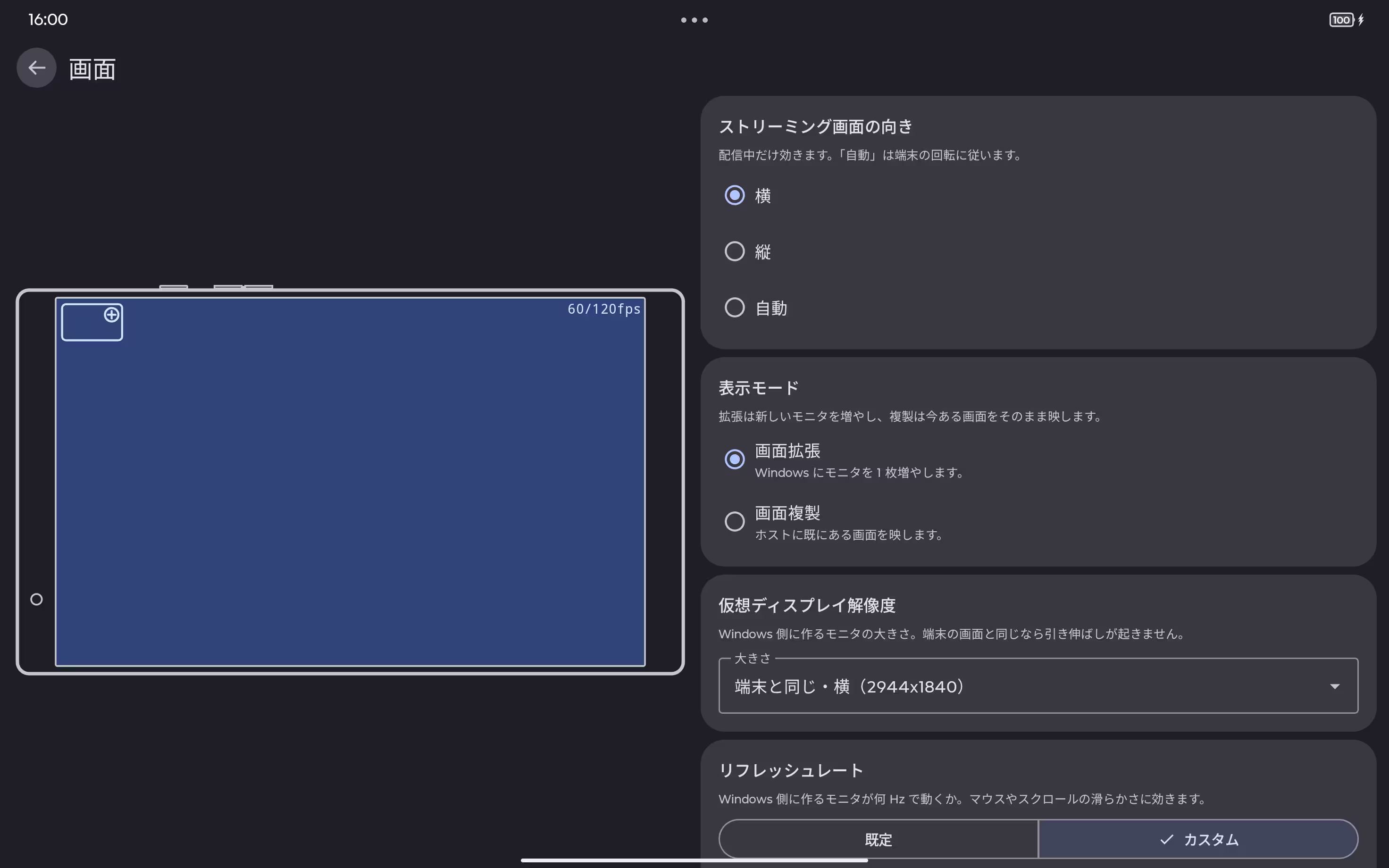Tap the 表示モード heading
Screen dimensions: 1389x868
(759, 388)
